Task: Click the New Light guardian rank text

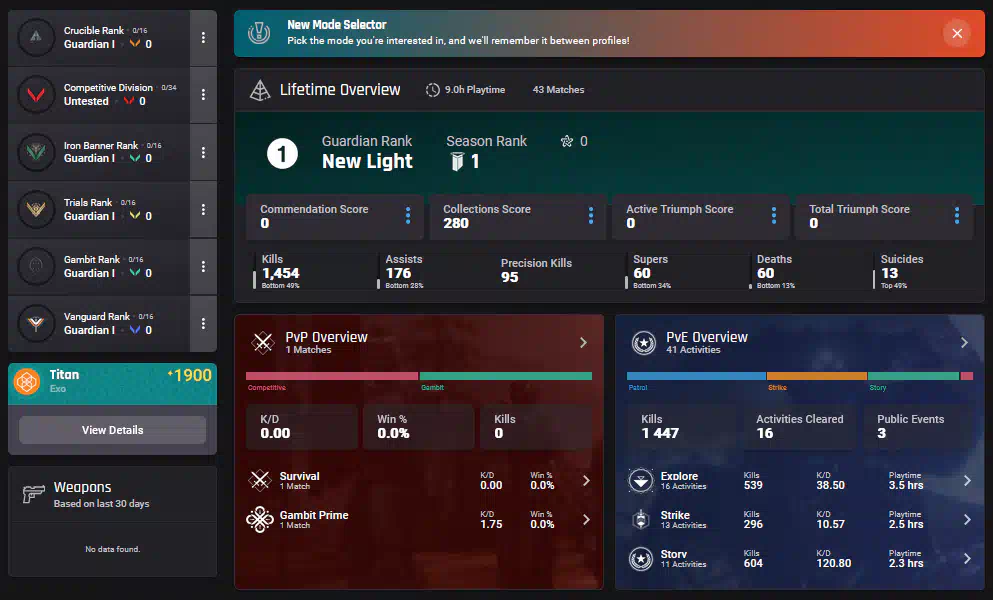Action: coord(367,162)
